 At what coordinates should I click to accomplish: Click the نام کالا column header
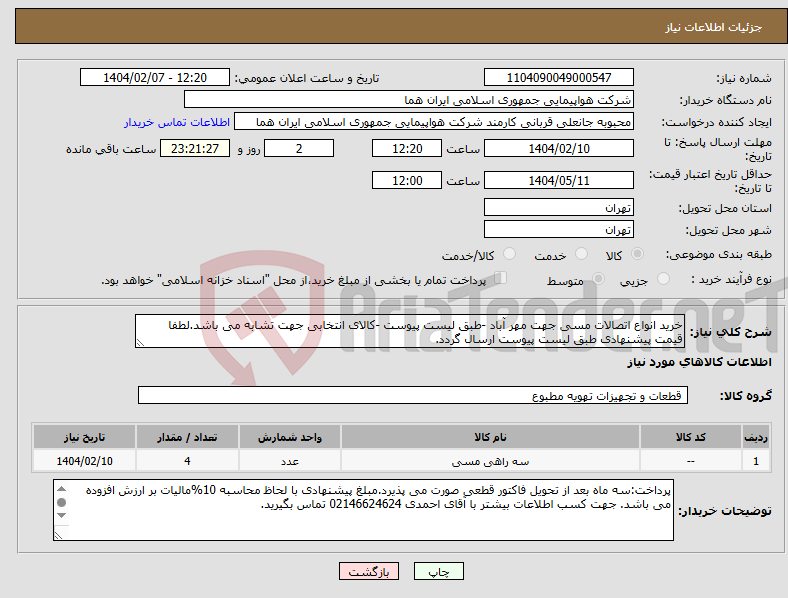[x=490, y=437]
